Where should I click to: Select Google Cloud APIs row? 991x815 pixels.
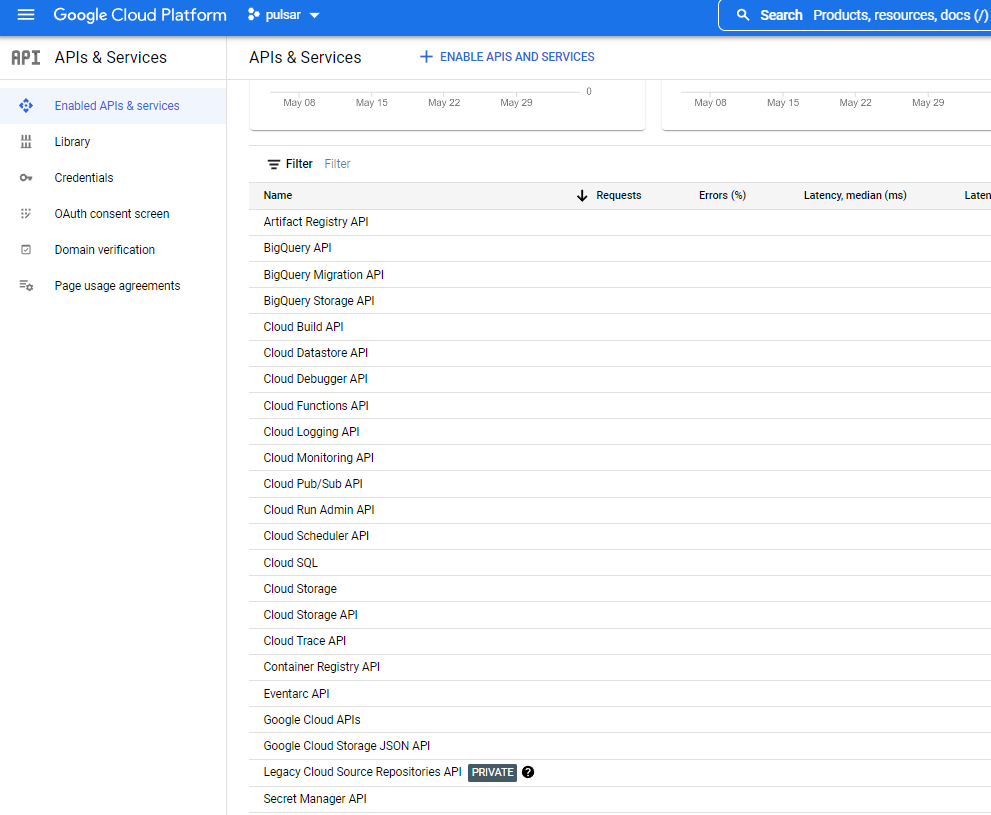tap(620, 720)
